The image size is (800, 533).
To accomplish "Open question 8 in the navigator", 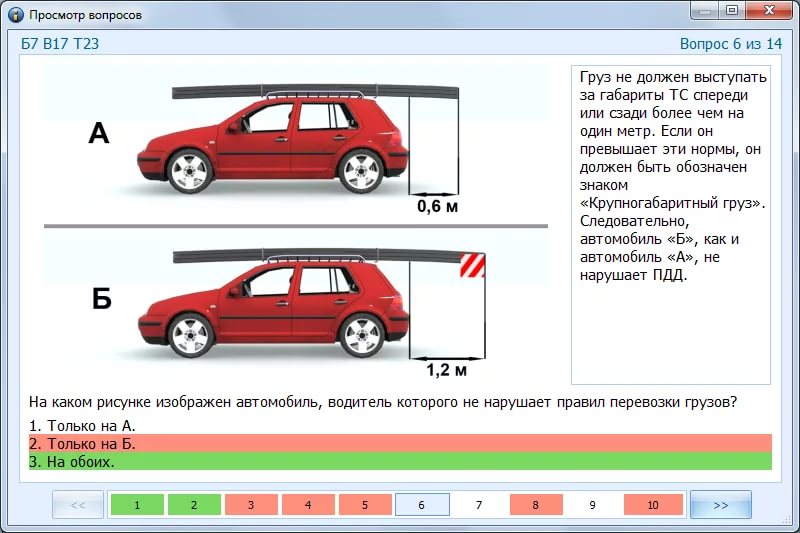I will point(536,505).
